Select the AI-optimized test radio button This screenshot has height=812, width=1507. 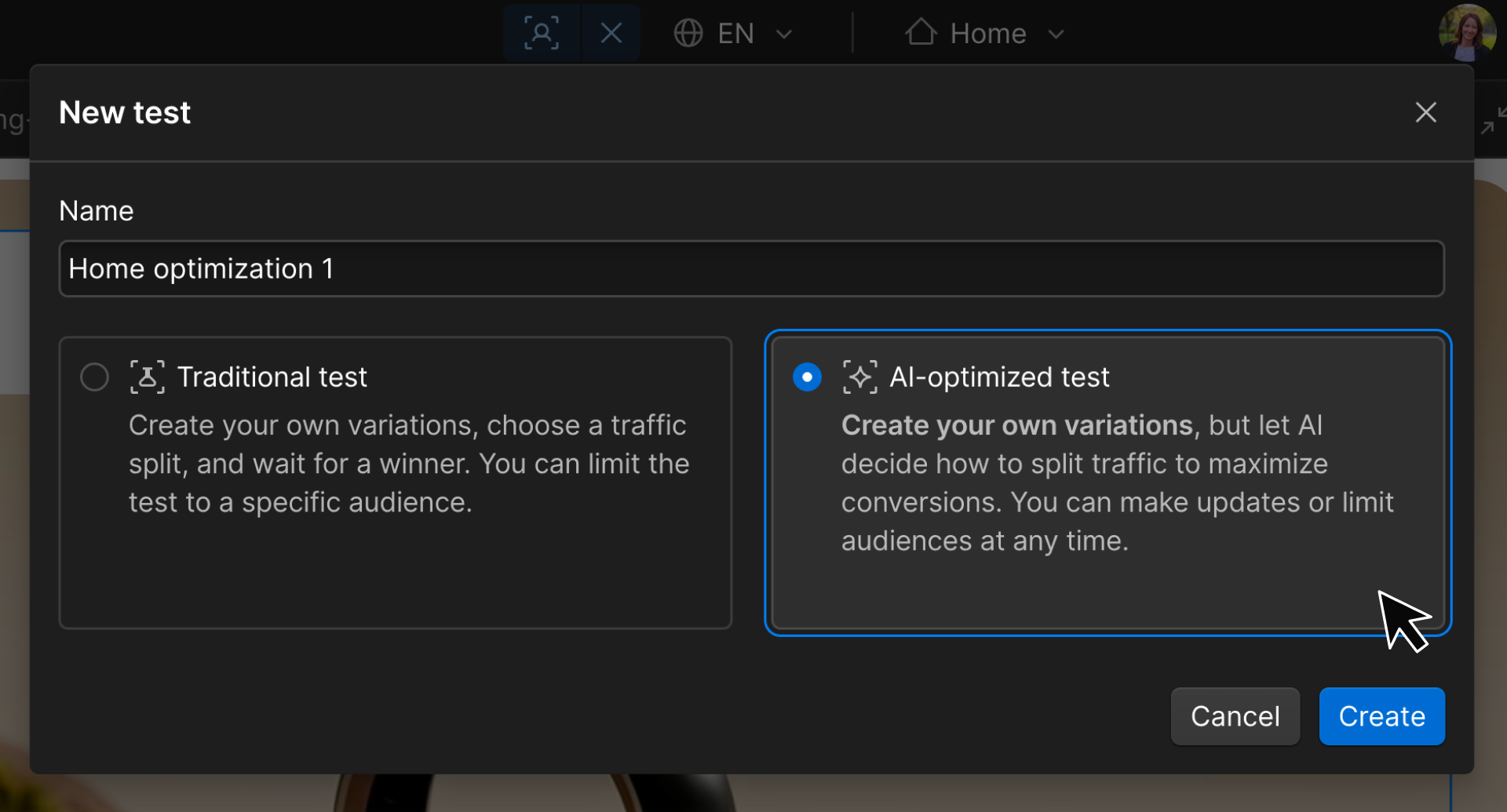click(x=807, y=377)
